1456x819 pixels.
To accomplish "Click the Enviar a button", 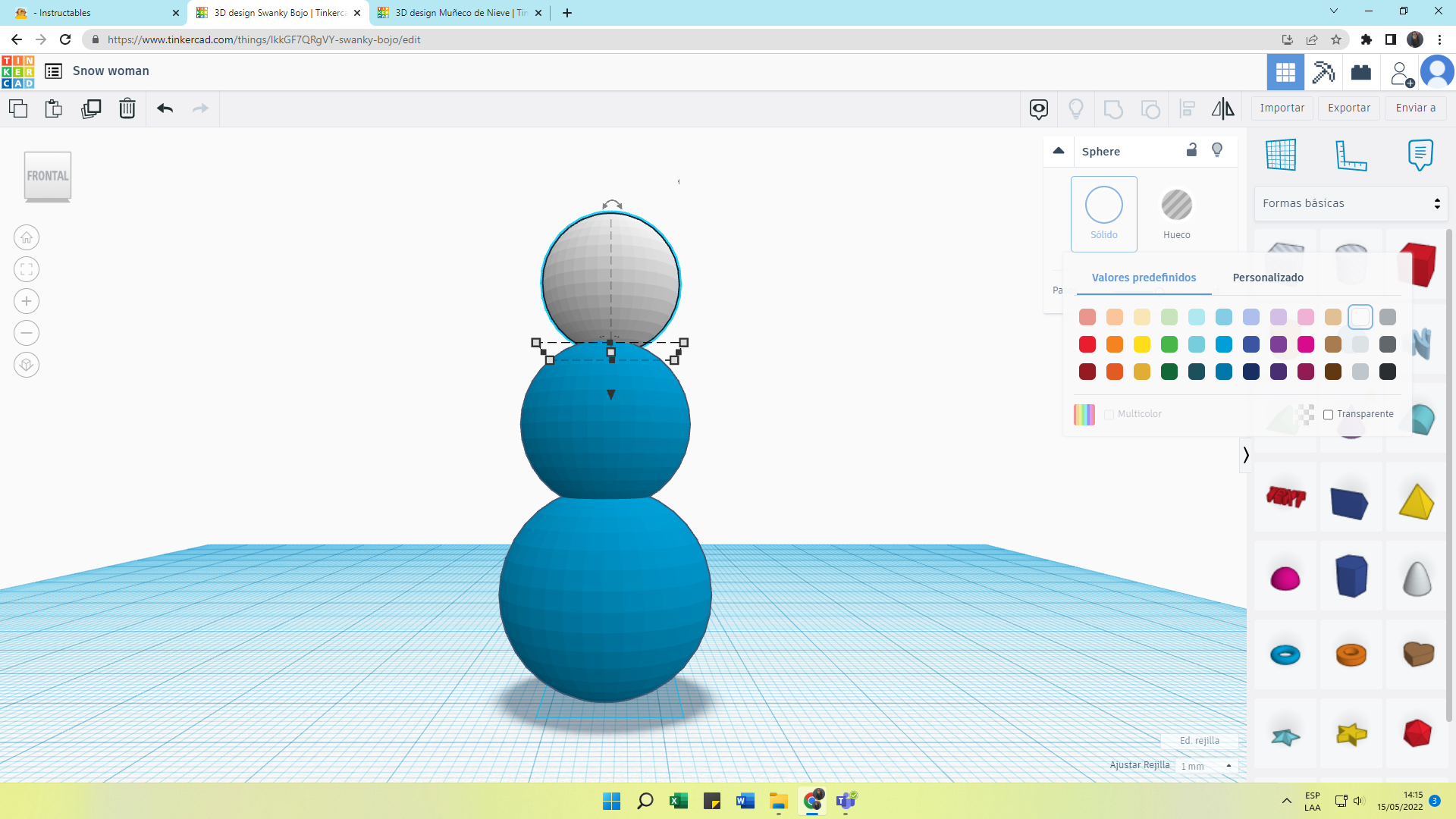I will 1416,108.
